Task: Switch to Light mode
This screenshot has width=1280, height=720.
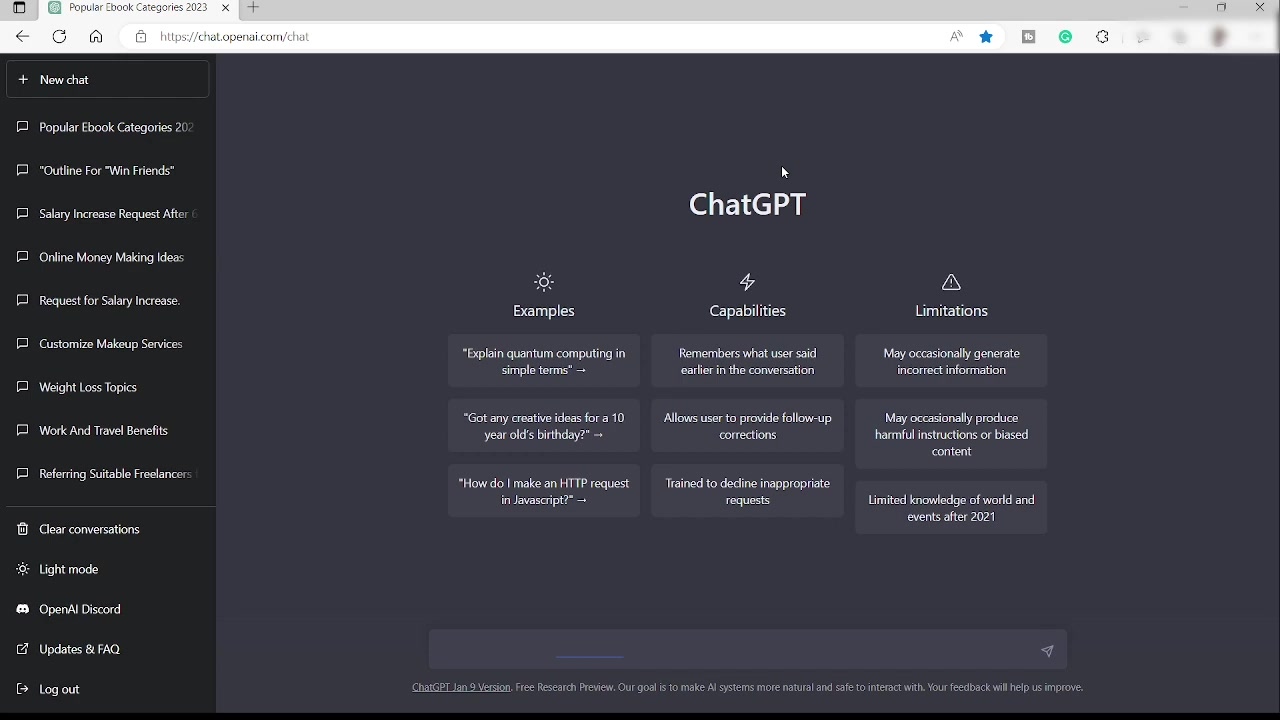Action: pos(108,569)
